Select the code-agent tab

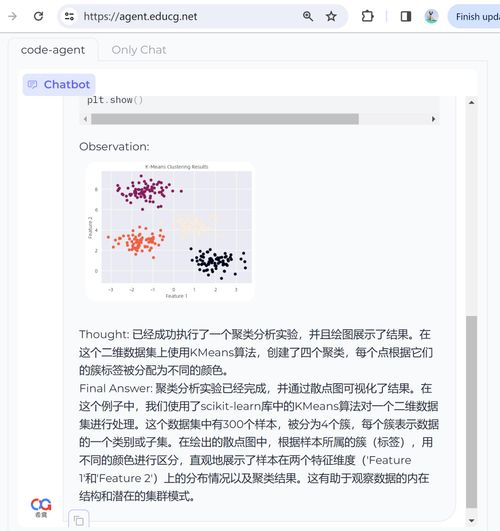pos(53,50)
